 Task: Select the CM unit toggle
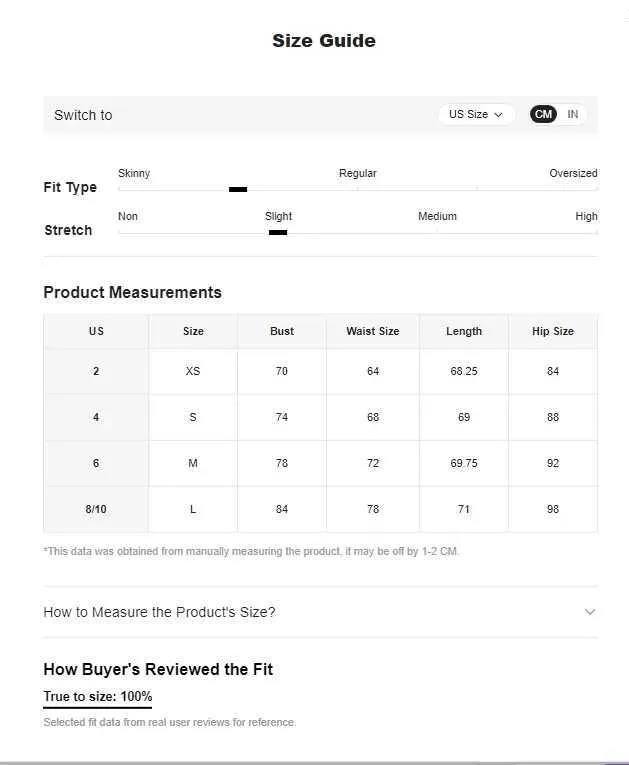(x=543, y=115)
